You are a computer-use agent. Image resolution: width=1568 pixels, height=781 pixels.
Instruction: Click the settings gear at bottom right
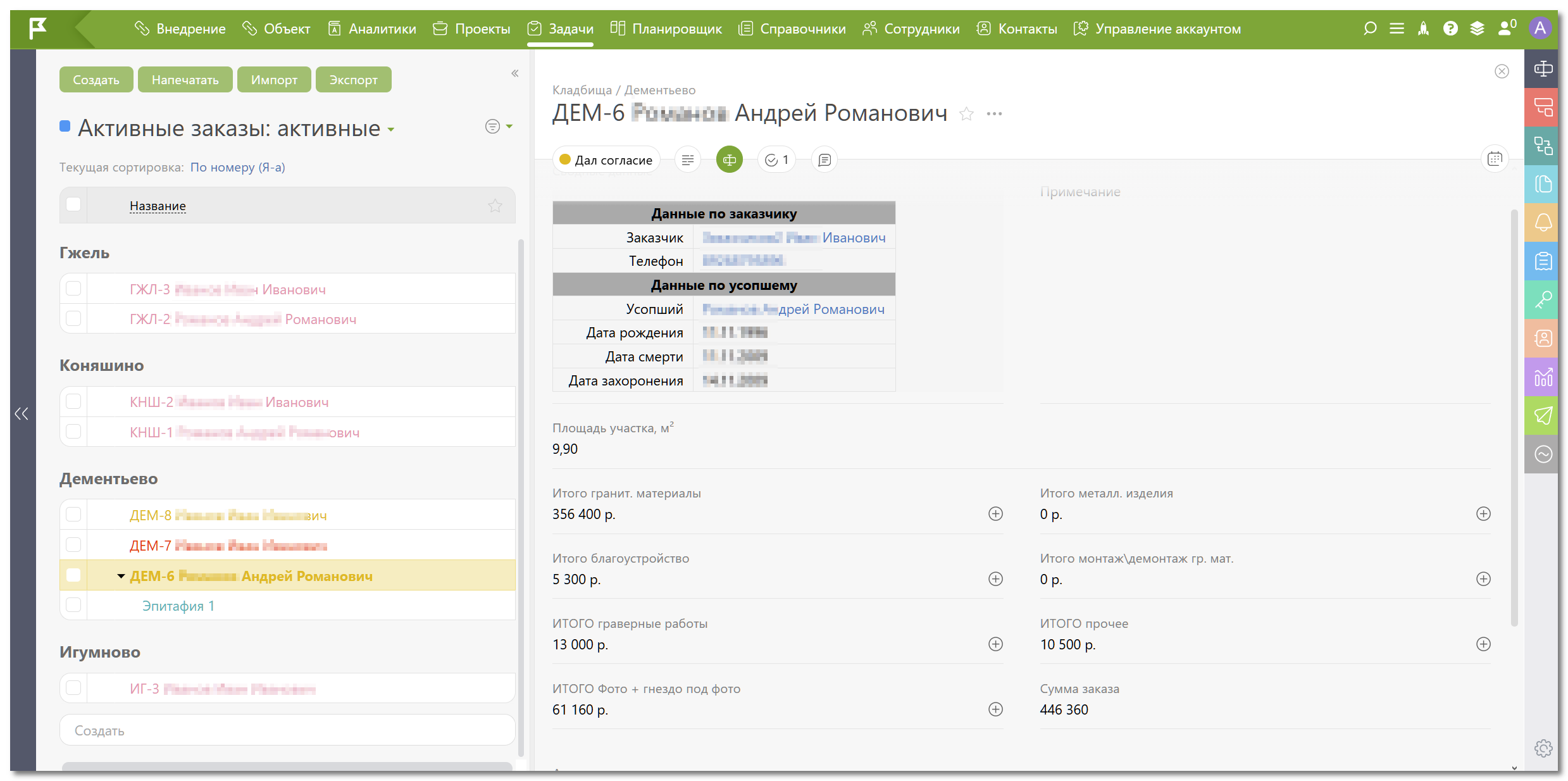(1543, 748)
